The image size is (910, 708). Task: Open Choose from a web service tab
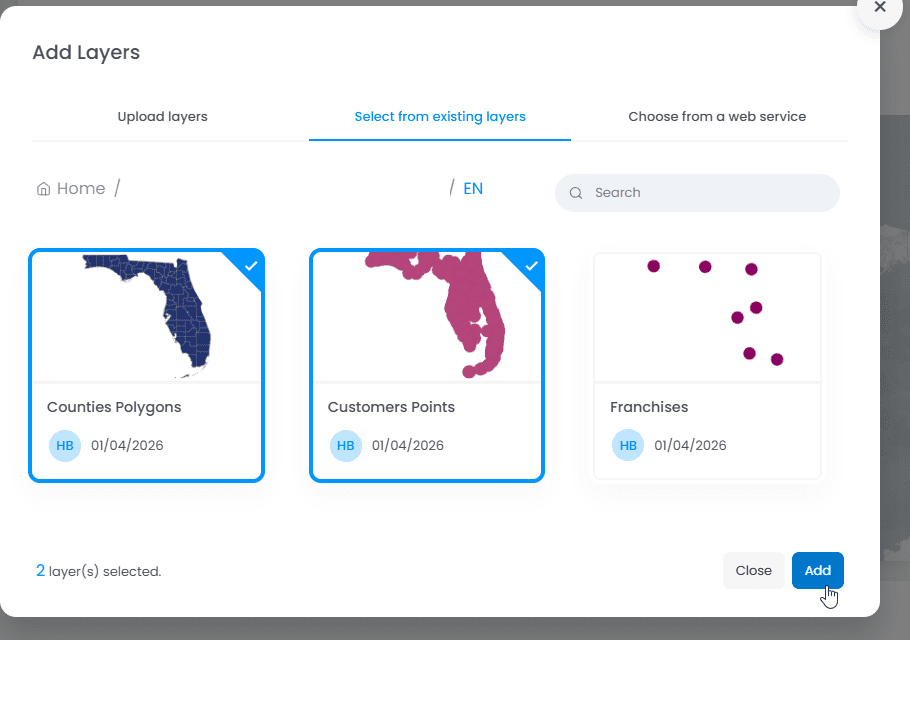717,117
